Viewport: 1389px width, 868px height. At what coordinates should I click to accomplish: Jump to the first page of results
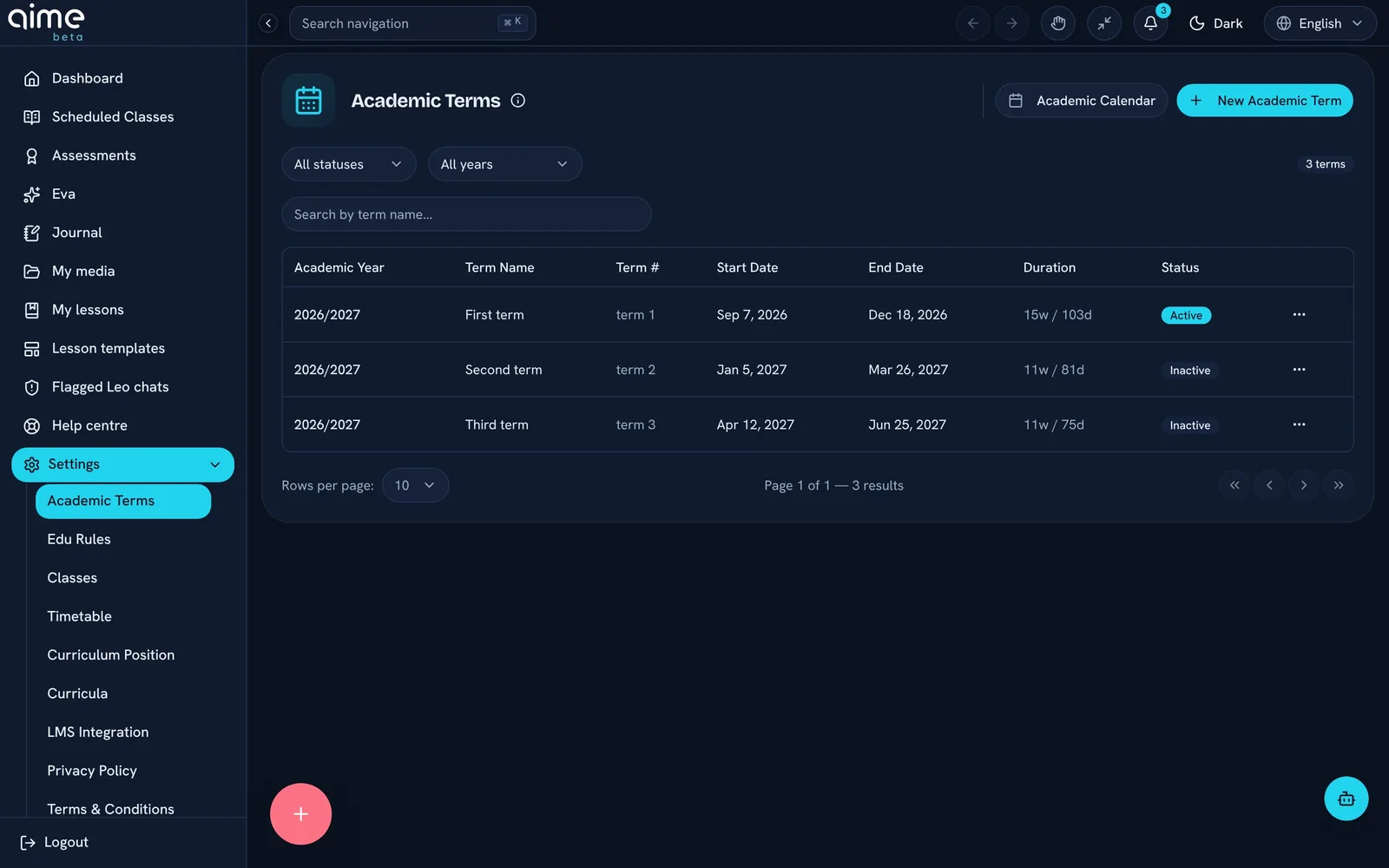point(1234,485)
